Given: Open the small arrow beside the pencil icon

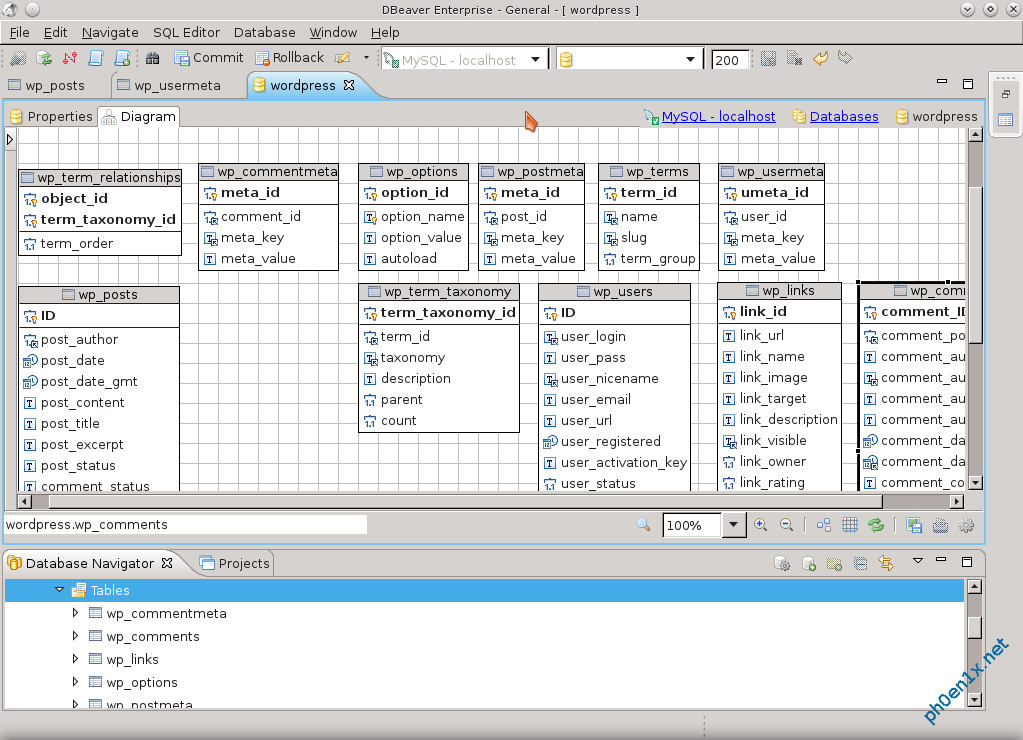Looking at the screenshot, I should (x=366, y=58).
